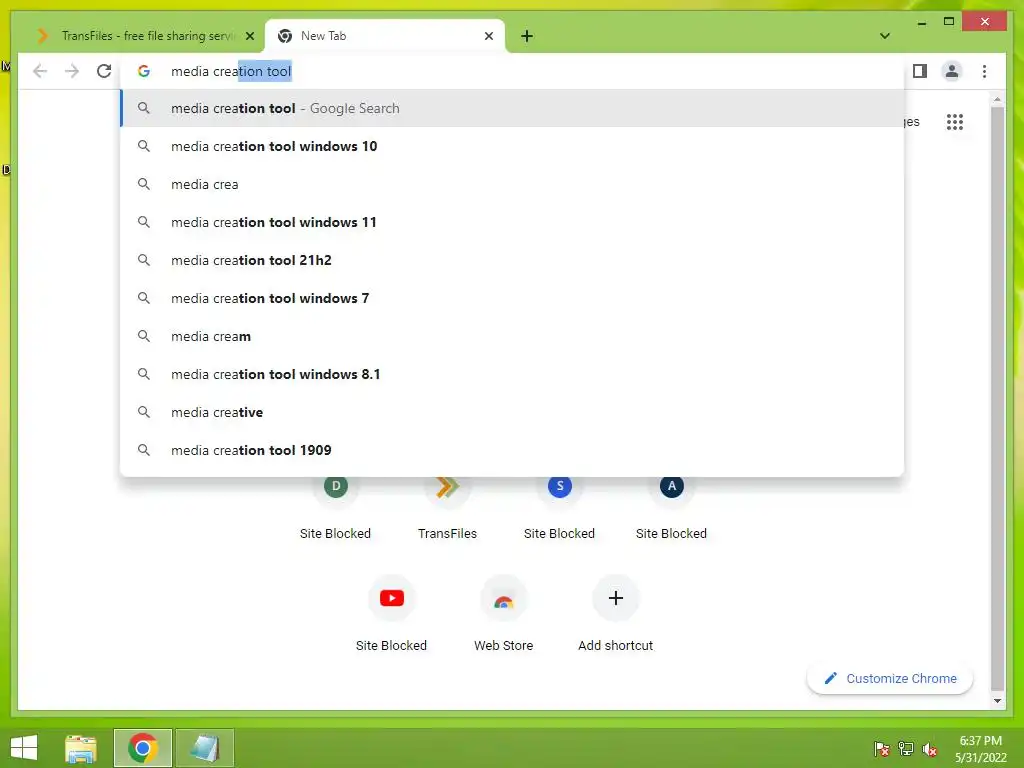Click the Chrome taskbar icon
Screen dimensions: 1024x768
(143, 748)
